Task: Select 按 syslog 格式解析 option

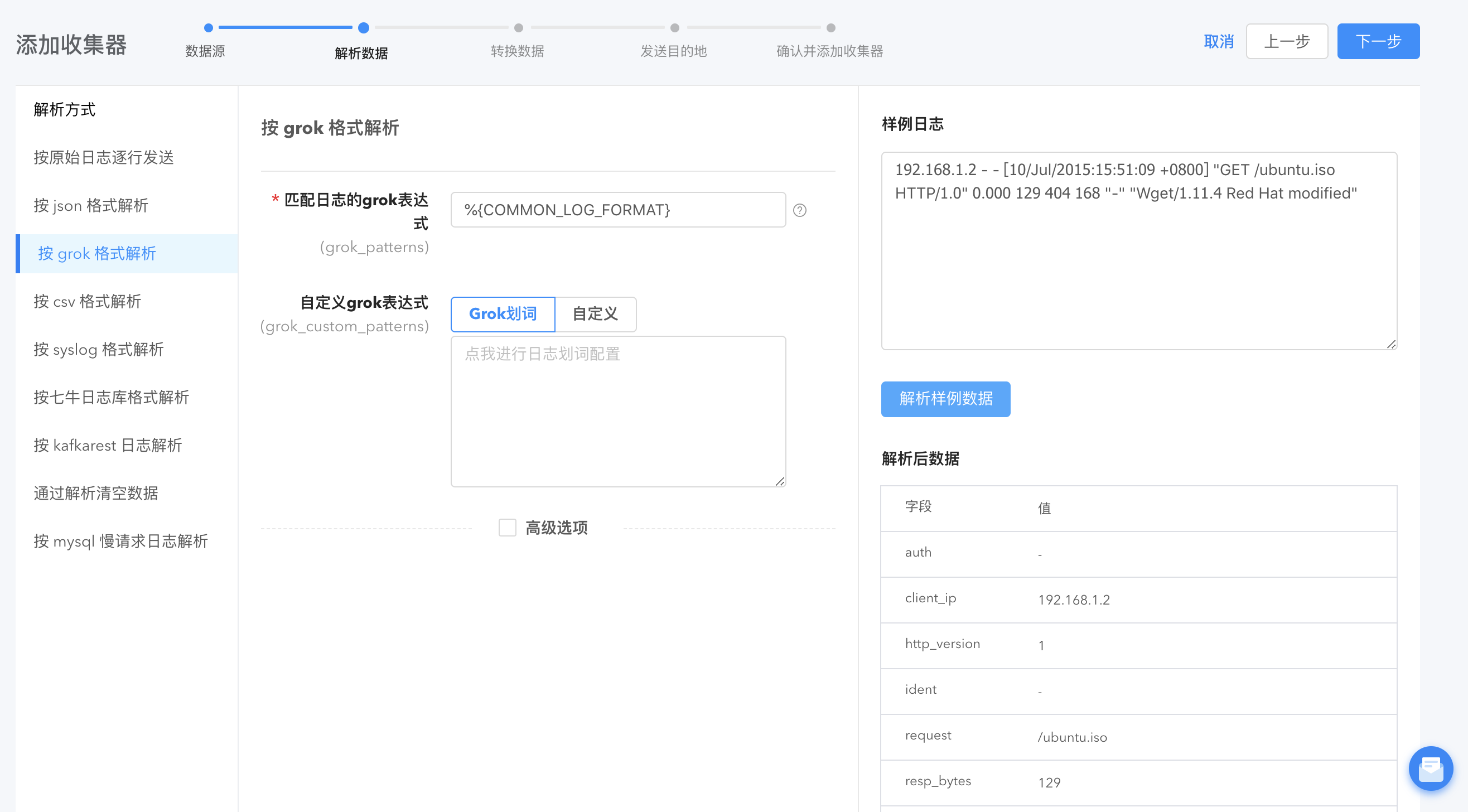Action: coord(127,349)
